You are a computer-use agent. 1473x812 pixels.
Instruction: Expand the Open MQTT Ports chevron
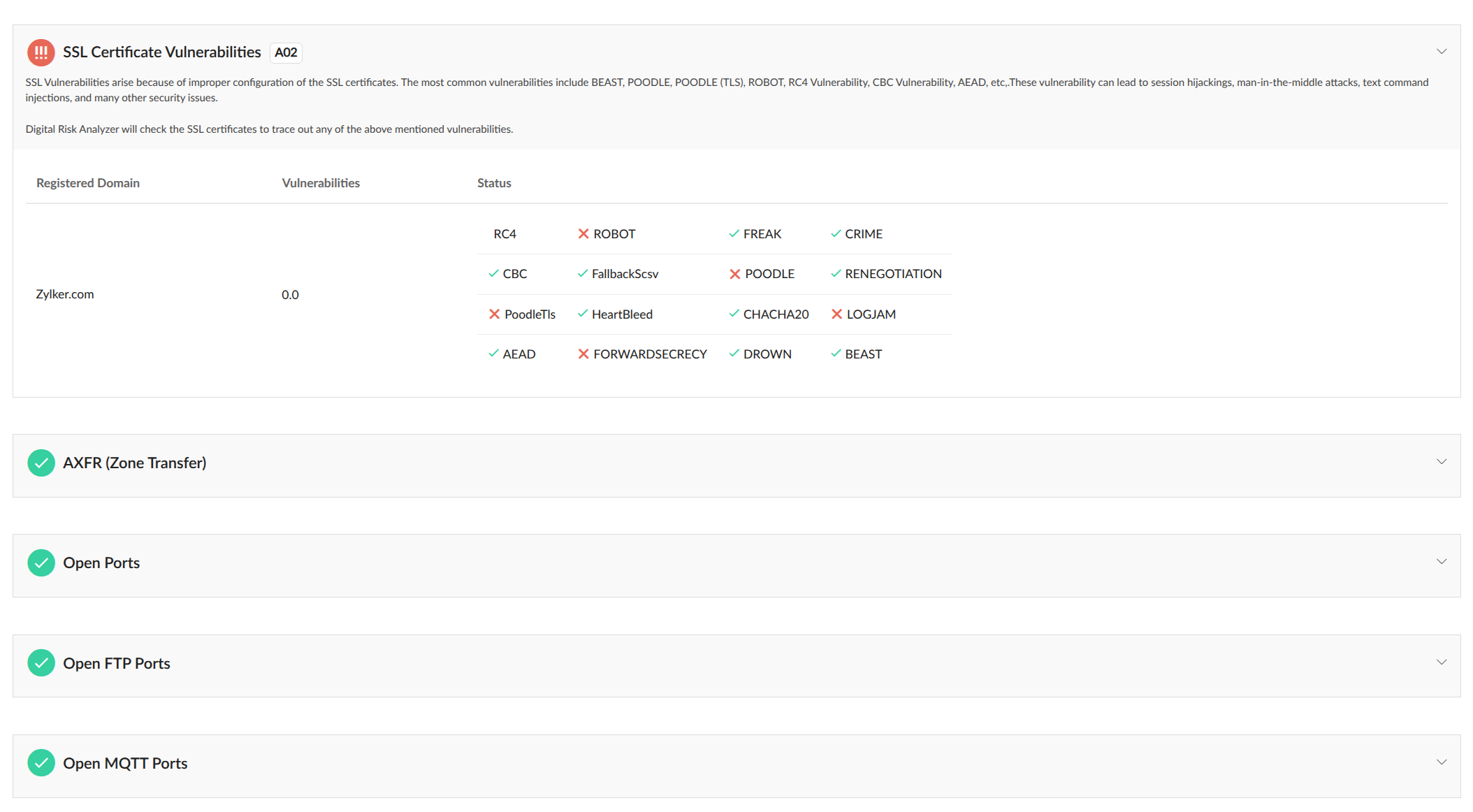coord(1441,762)
